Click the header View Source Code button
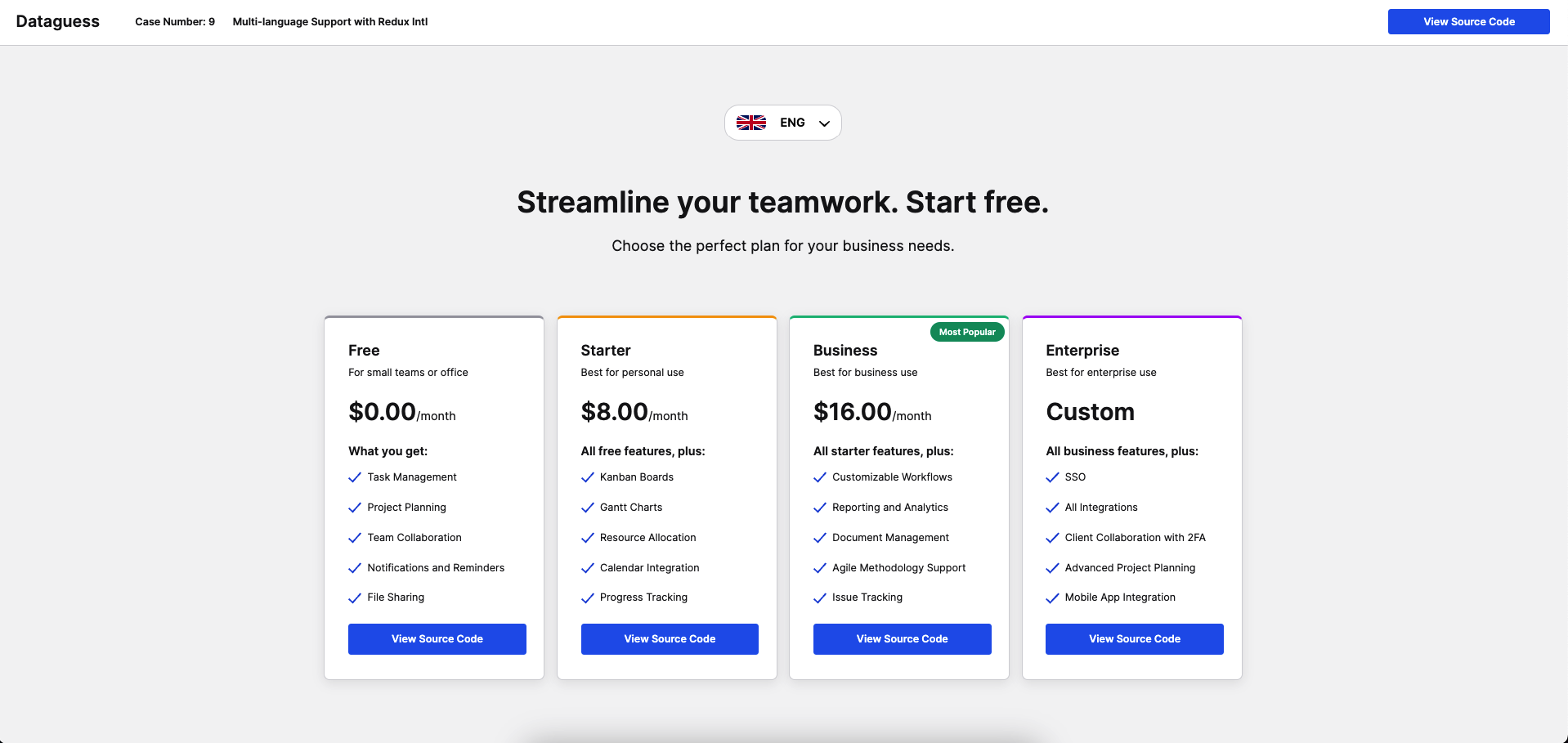 [x=1468, y=22]
